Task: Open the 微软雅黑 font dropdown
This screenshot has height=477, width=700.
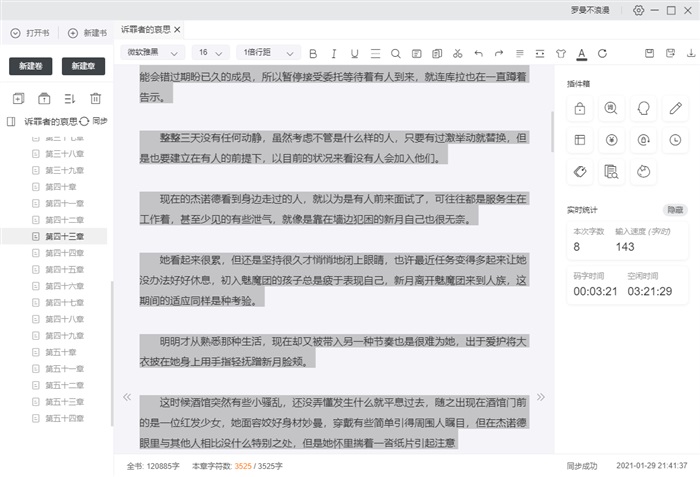Action: point(153,53)
